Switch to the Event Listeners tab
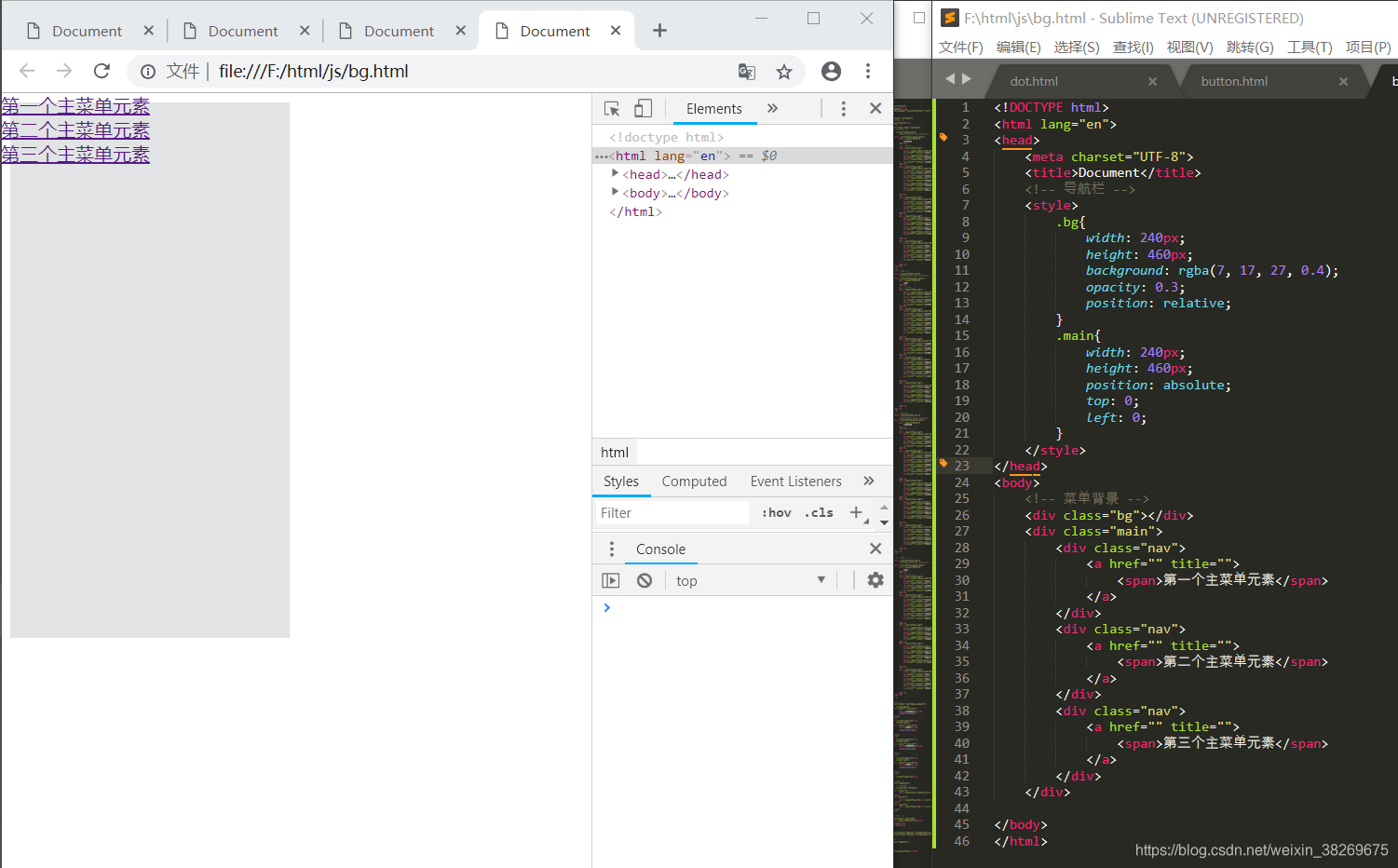This screenshot has width=1398, height=868. [x=796, y=481]
